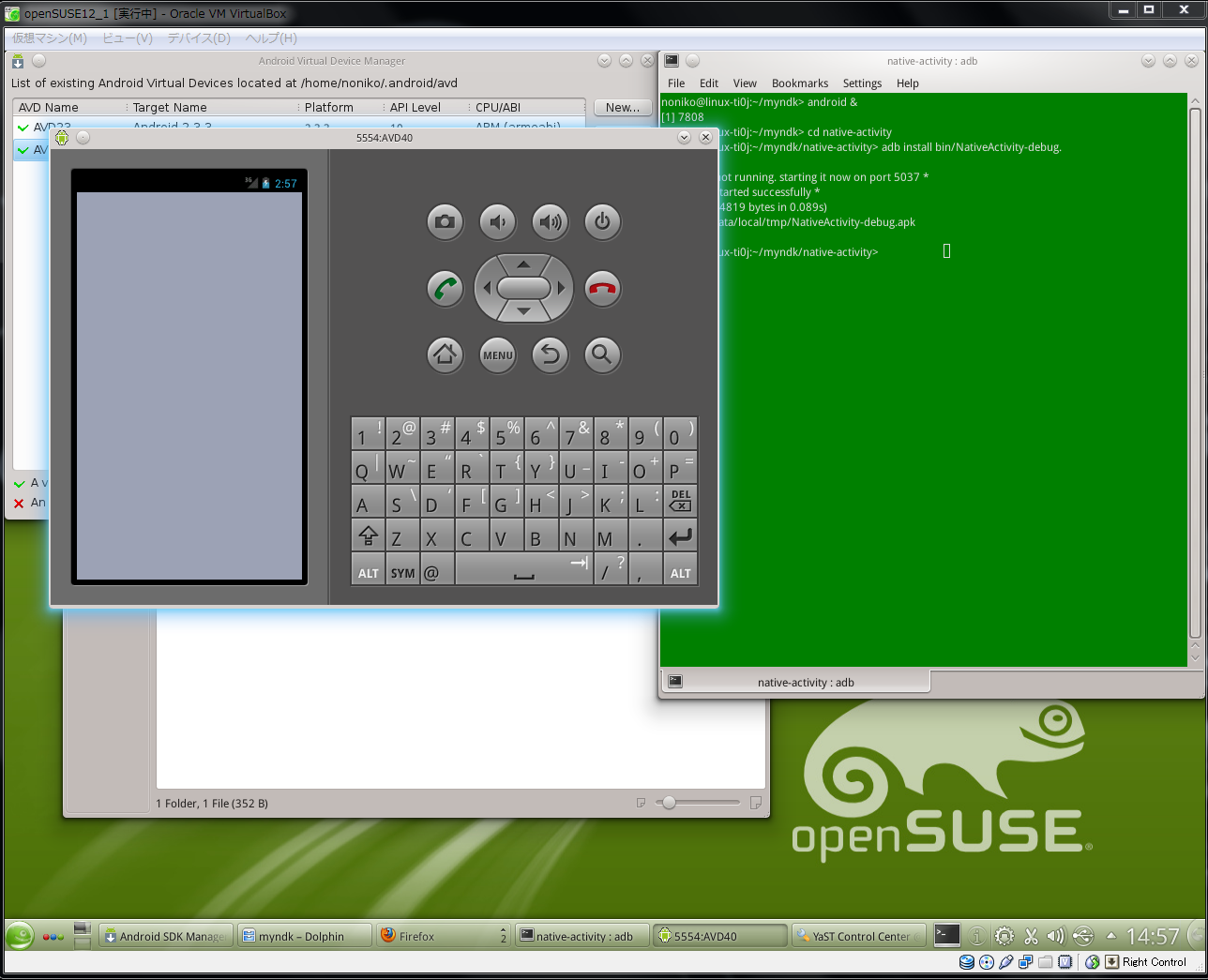Click the volume speaker icon in system tray
The image size is (1208, 980).
click(1056, 936)
